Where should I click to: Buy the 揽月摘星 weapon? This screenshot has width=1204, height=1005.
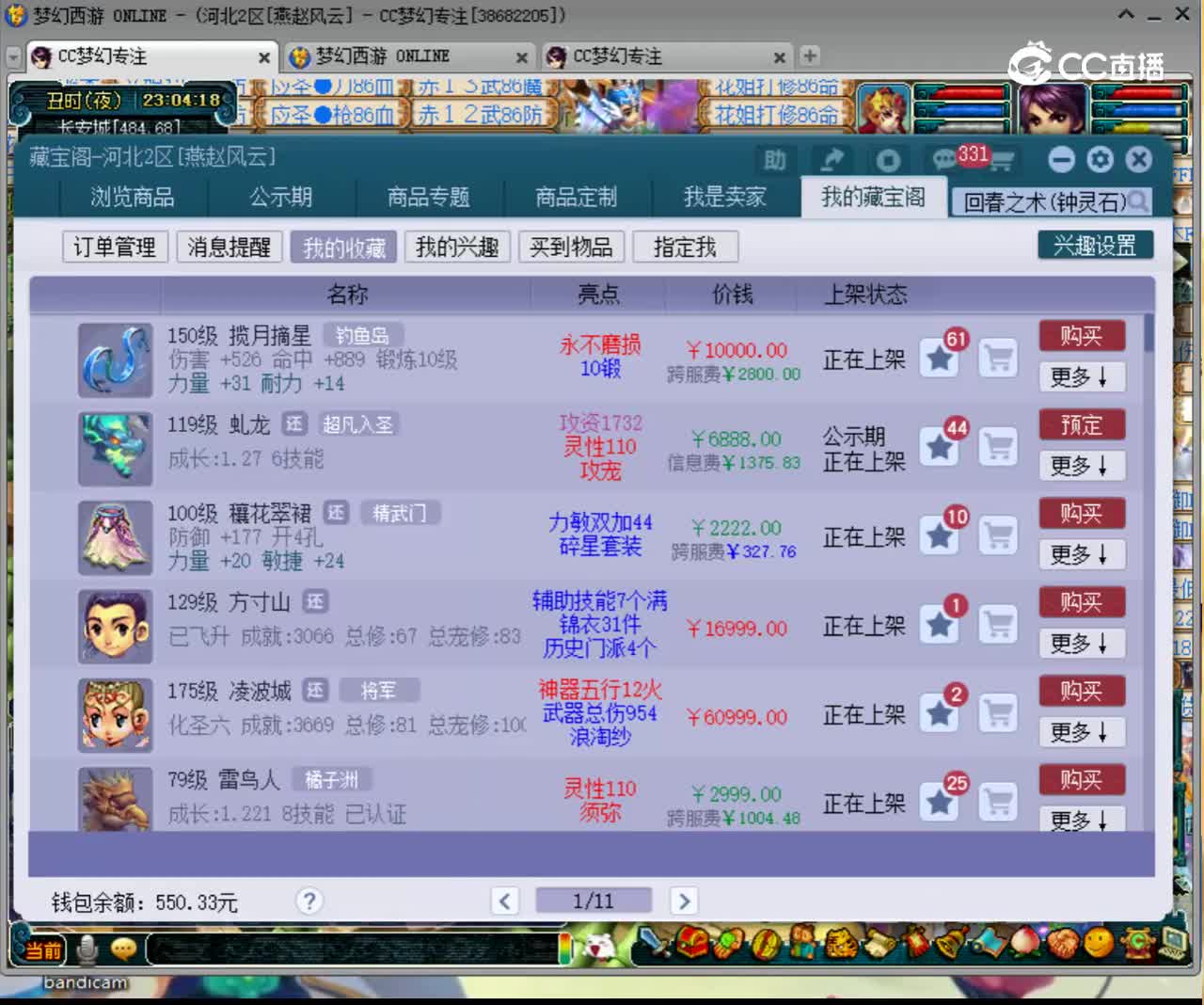pos(1082,336)
